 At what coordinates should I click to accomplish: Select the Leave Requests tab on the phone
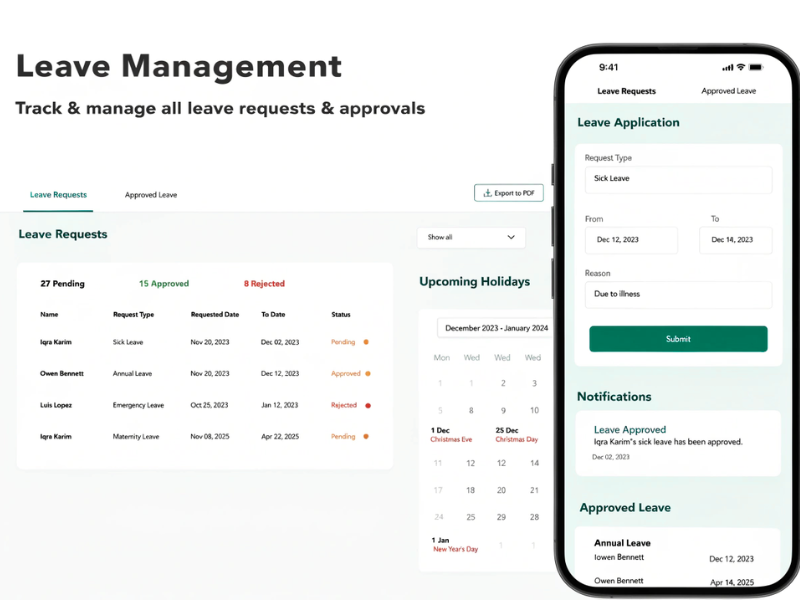[628, 91]
